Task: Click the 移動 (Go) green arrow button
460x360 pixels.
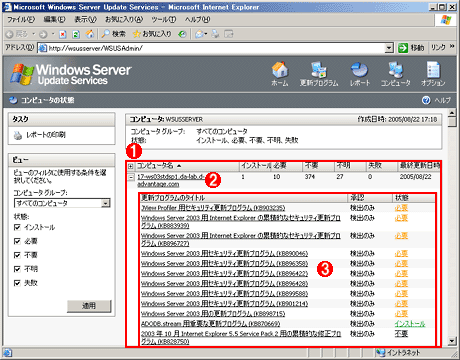Action: pyautogui.click(x=403, y=48)
